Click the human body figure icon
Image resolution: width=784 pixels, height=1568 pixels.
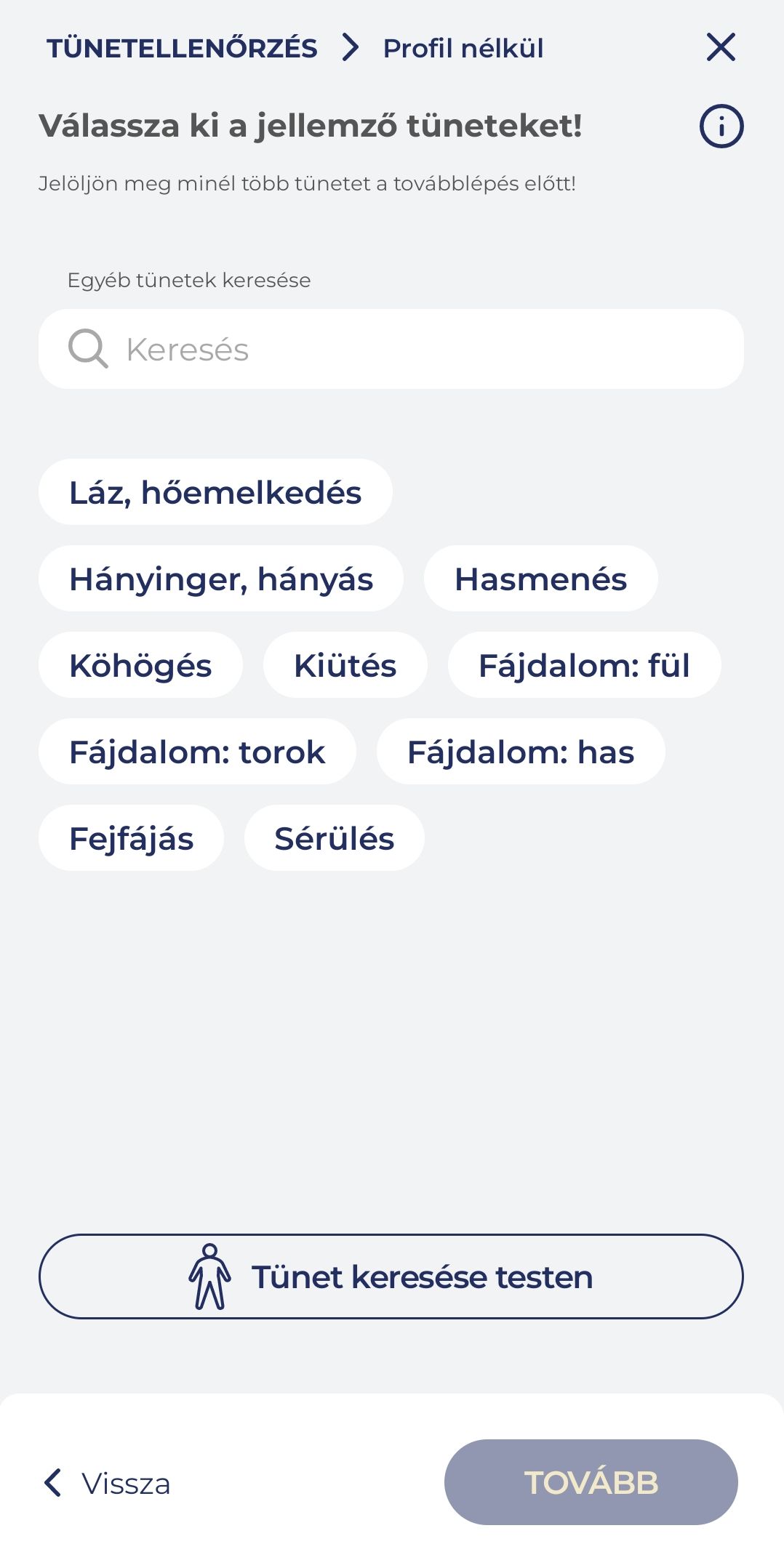(209, 1276)
